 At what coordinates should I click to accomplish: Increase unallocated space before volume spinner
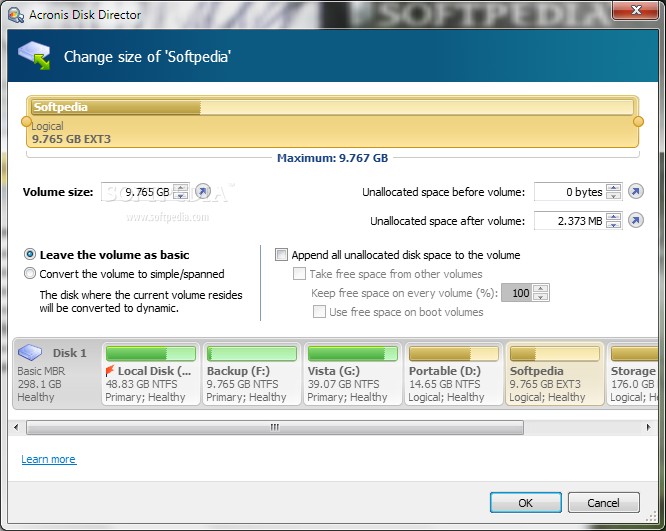pyautogui.click(x=613, y=188)
